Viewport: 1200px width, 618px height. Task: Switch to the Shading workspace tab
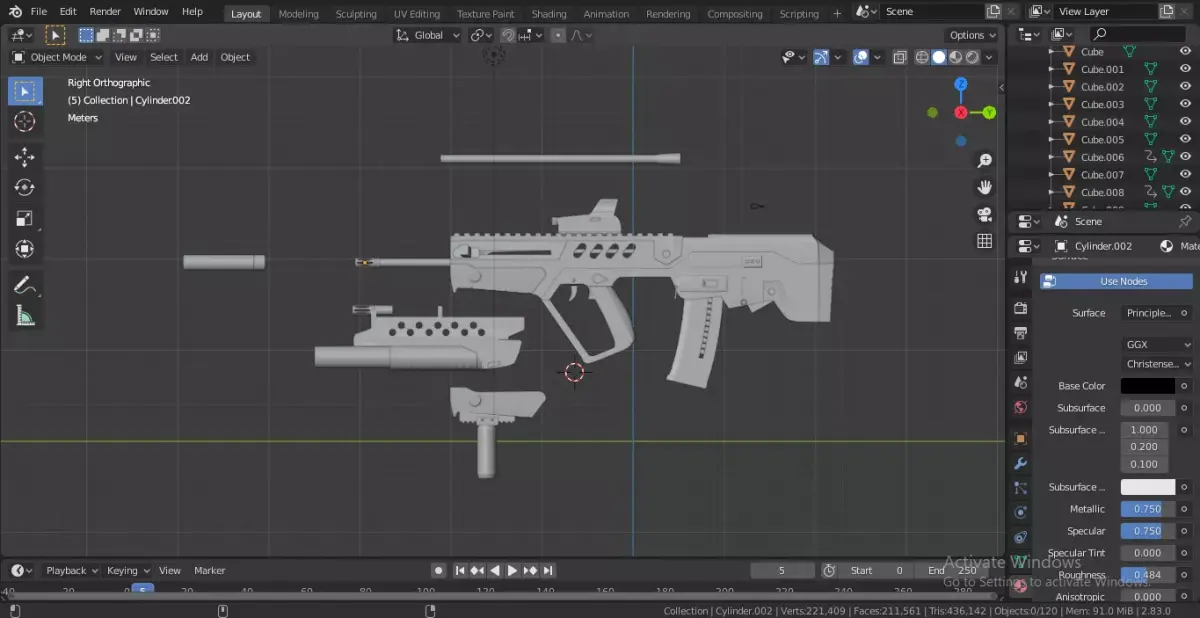549,14
